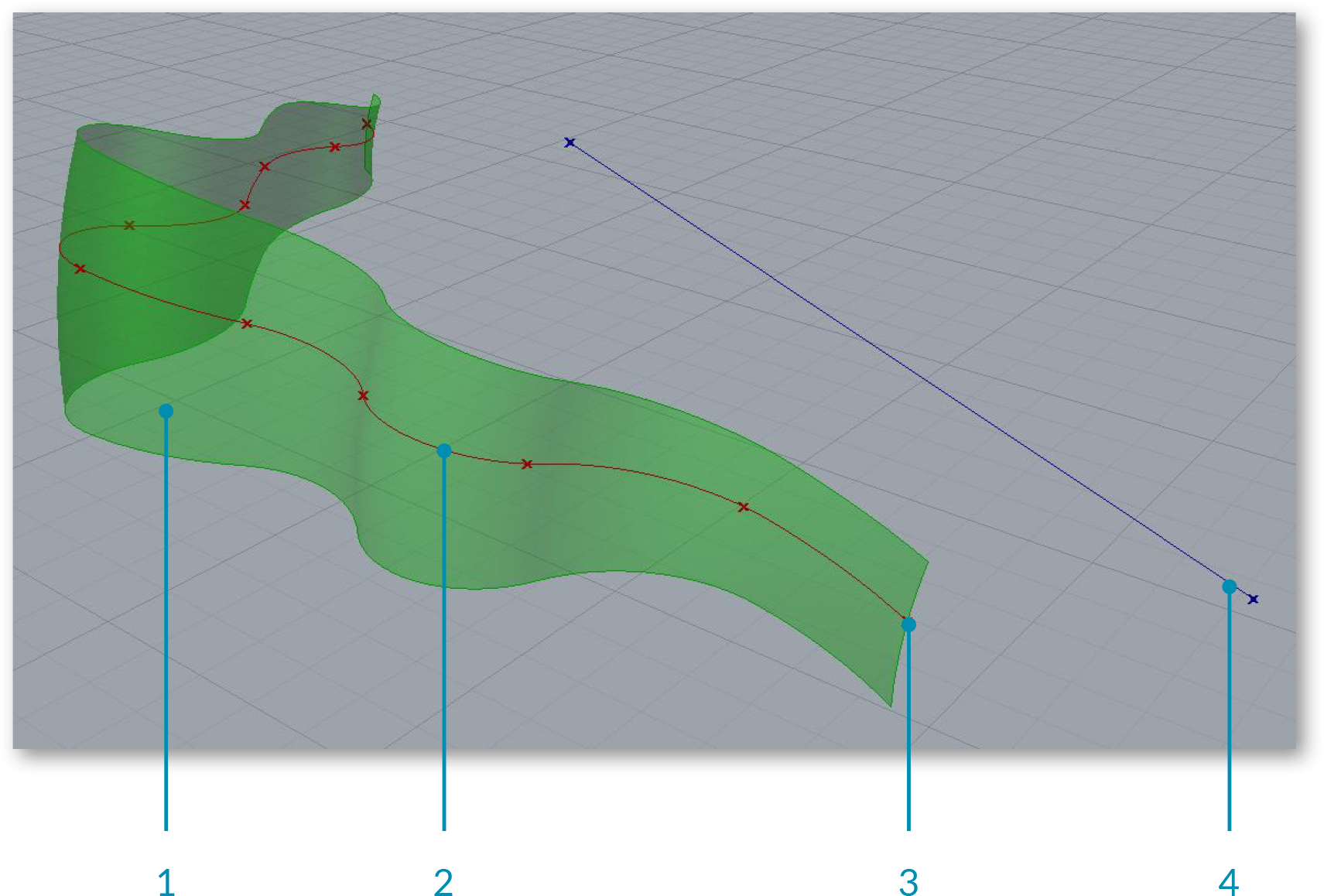Pick the red control point just right of callout 2's dot
1324x896 pixels.
coord(526,464)
